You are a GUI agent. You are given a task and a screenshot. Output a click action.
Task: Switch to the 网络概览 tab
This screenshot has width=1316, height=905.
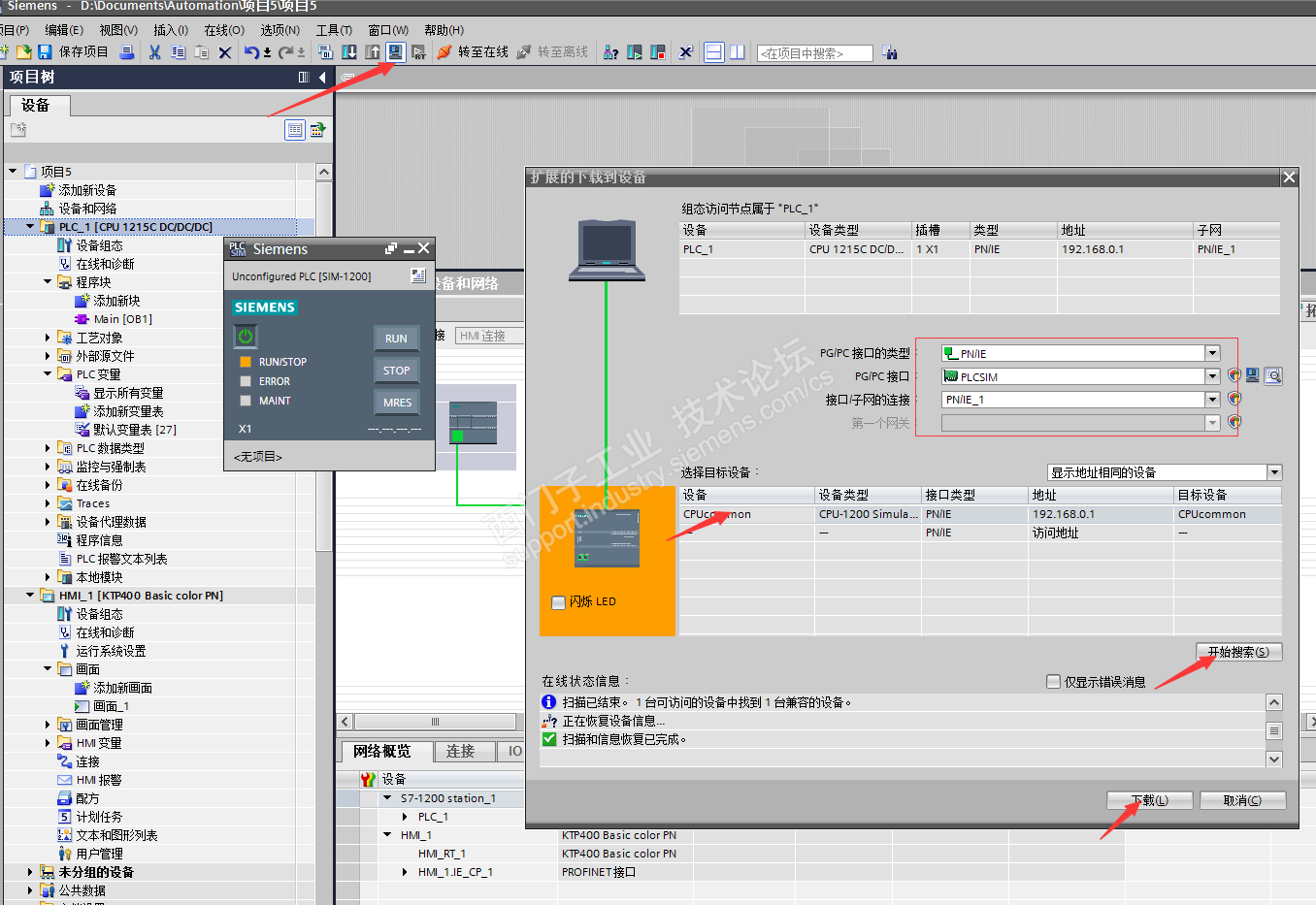click(381, 752)
